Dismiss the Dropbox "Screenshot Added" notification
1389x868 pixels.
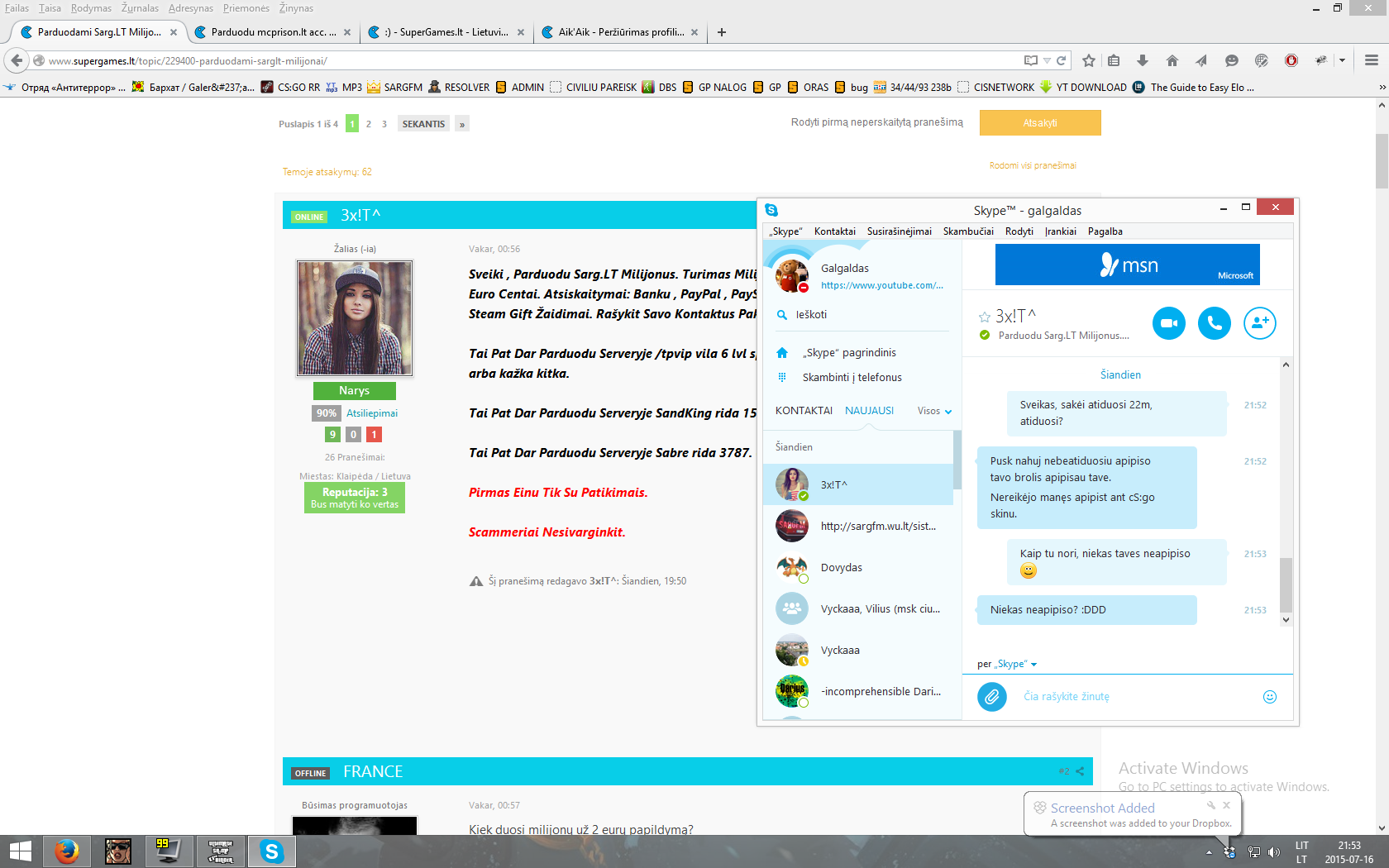tap(1227, 805)
